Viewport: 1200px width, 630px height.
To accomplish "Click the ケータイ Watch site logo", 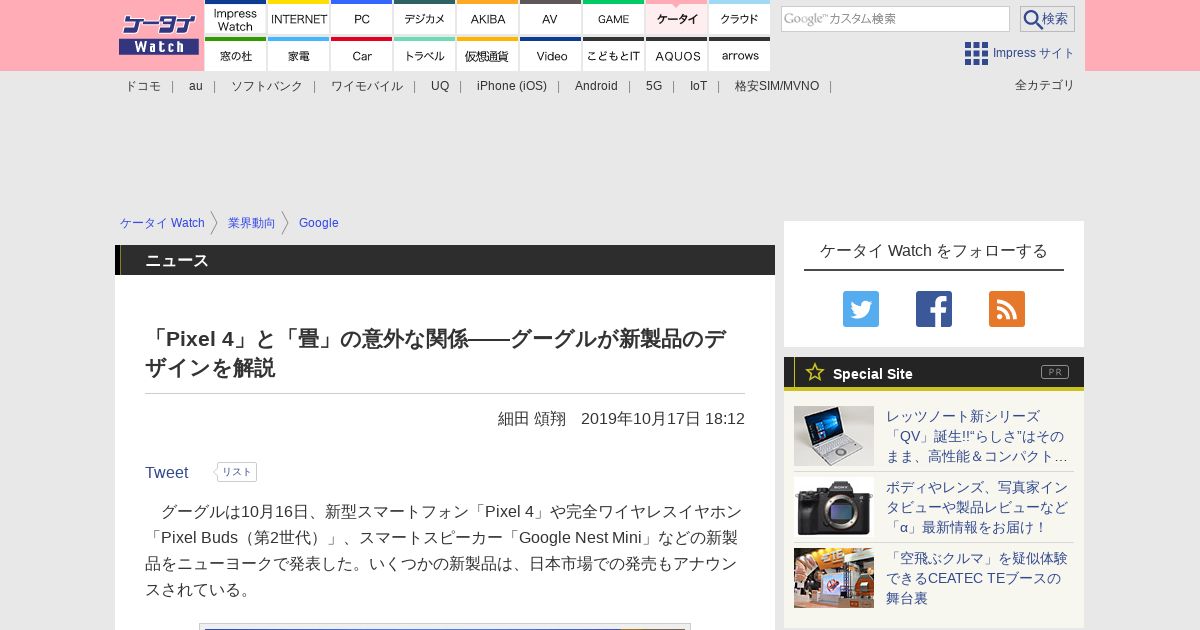I will 159,34.
